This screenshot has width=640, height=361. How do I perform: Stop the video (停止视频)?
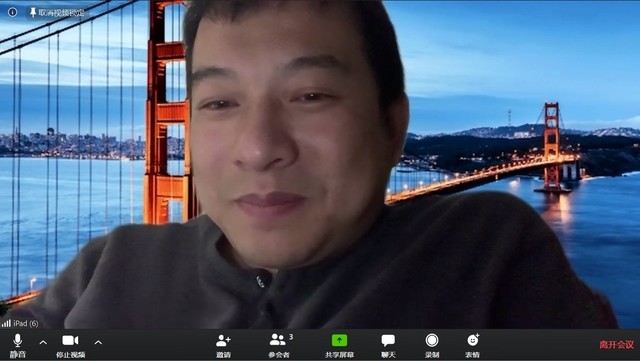coord(70,345)
